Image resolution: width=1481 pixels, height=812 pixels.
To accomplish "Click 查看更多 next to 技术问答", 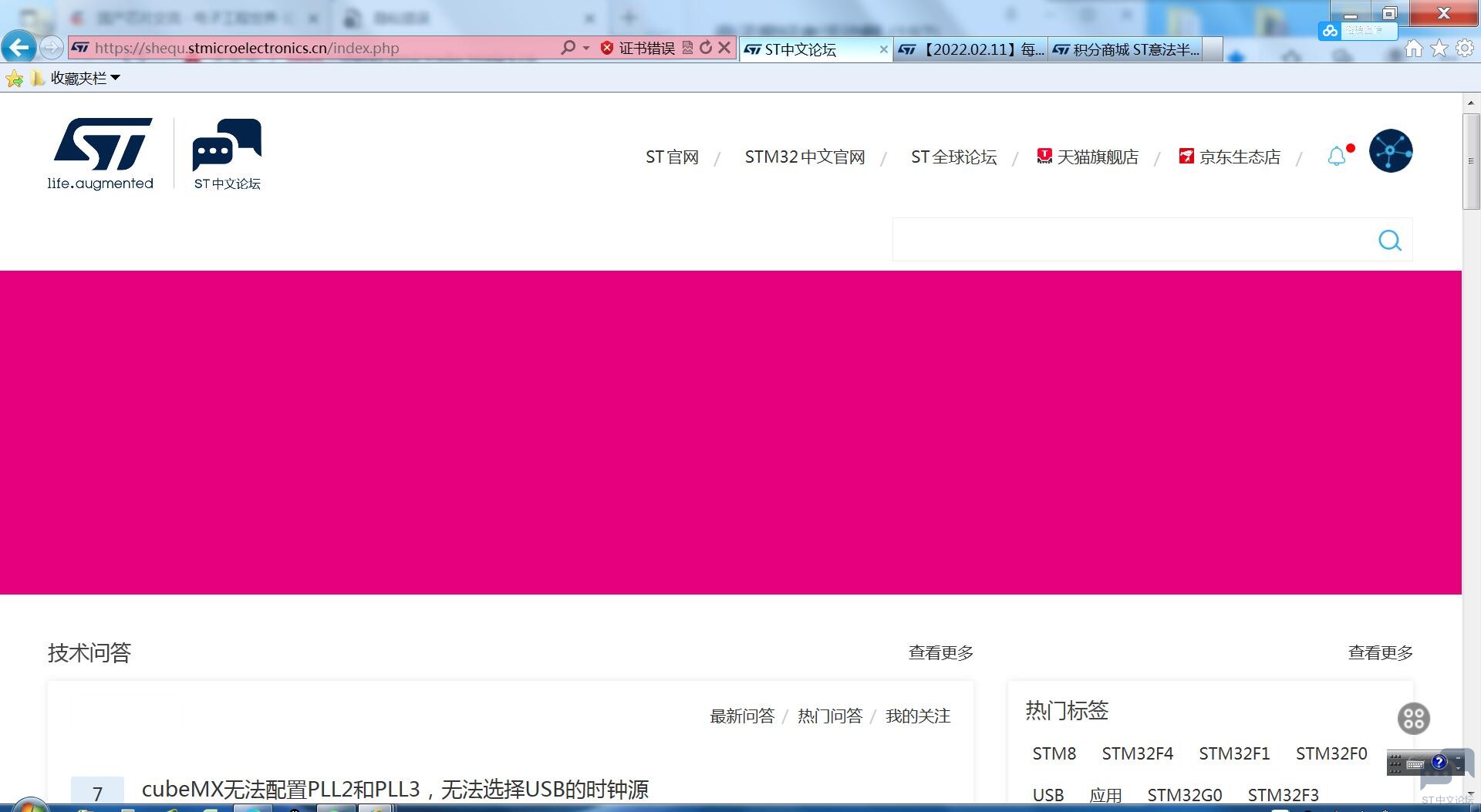I will (941, 653).
